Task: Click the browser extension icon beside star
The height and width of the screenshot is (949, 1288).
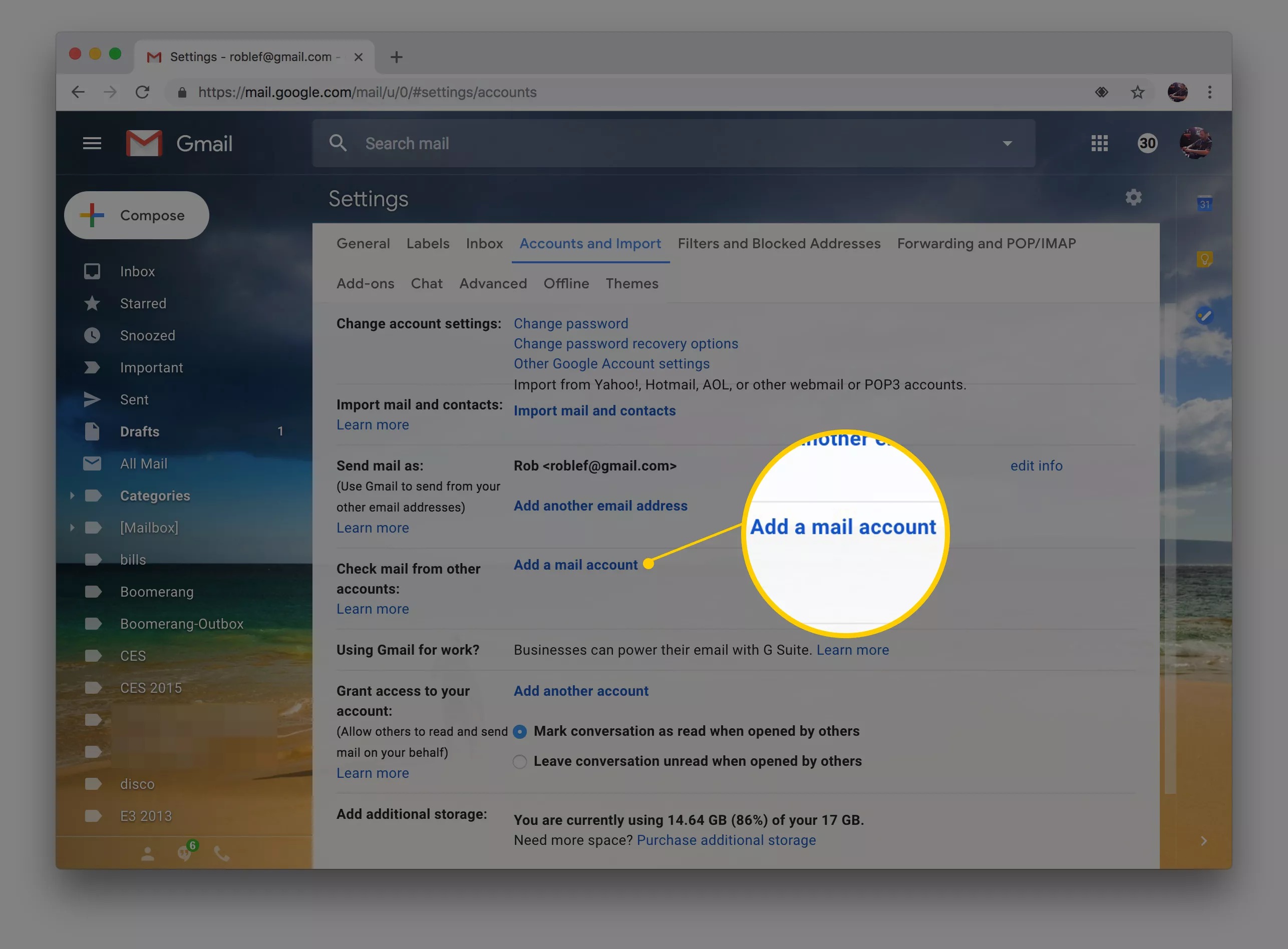Action: point(1101,92)
